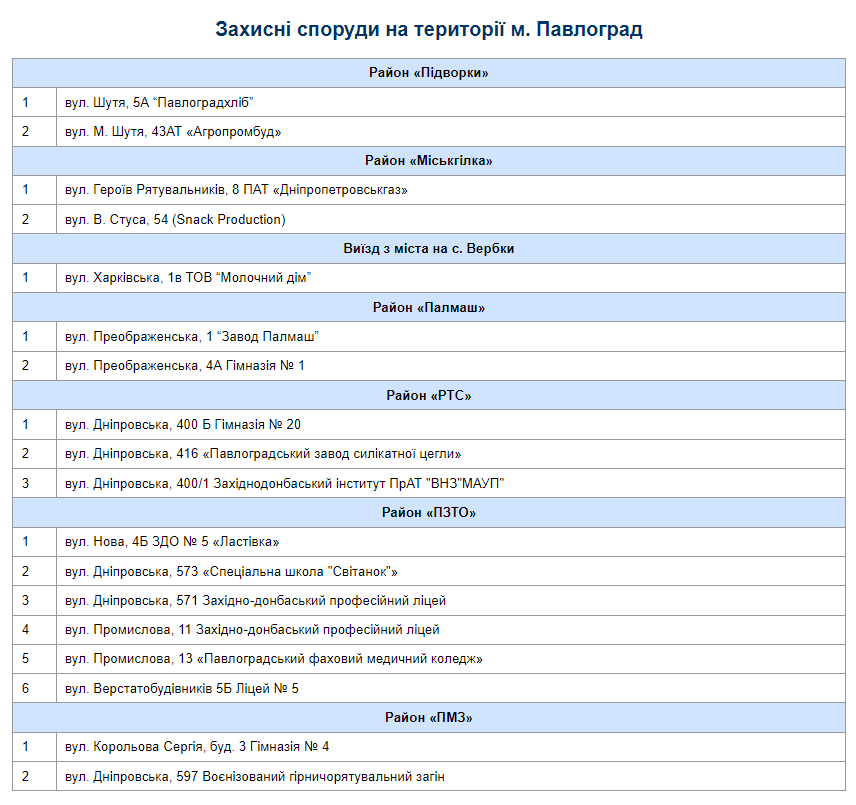Select the 'Район «ПМЗ»' section header
This screenshot has height=805, width=856.
tap(429, 717)
